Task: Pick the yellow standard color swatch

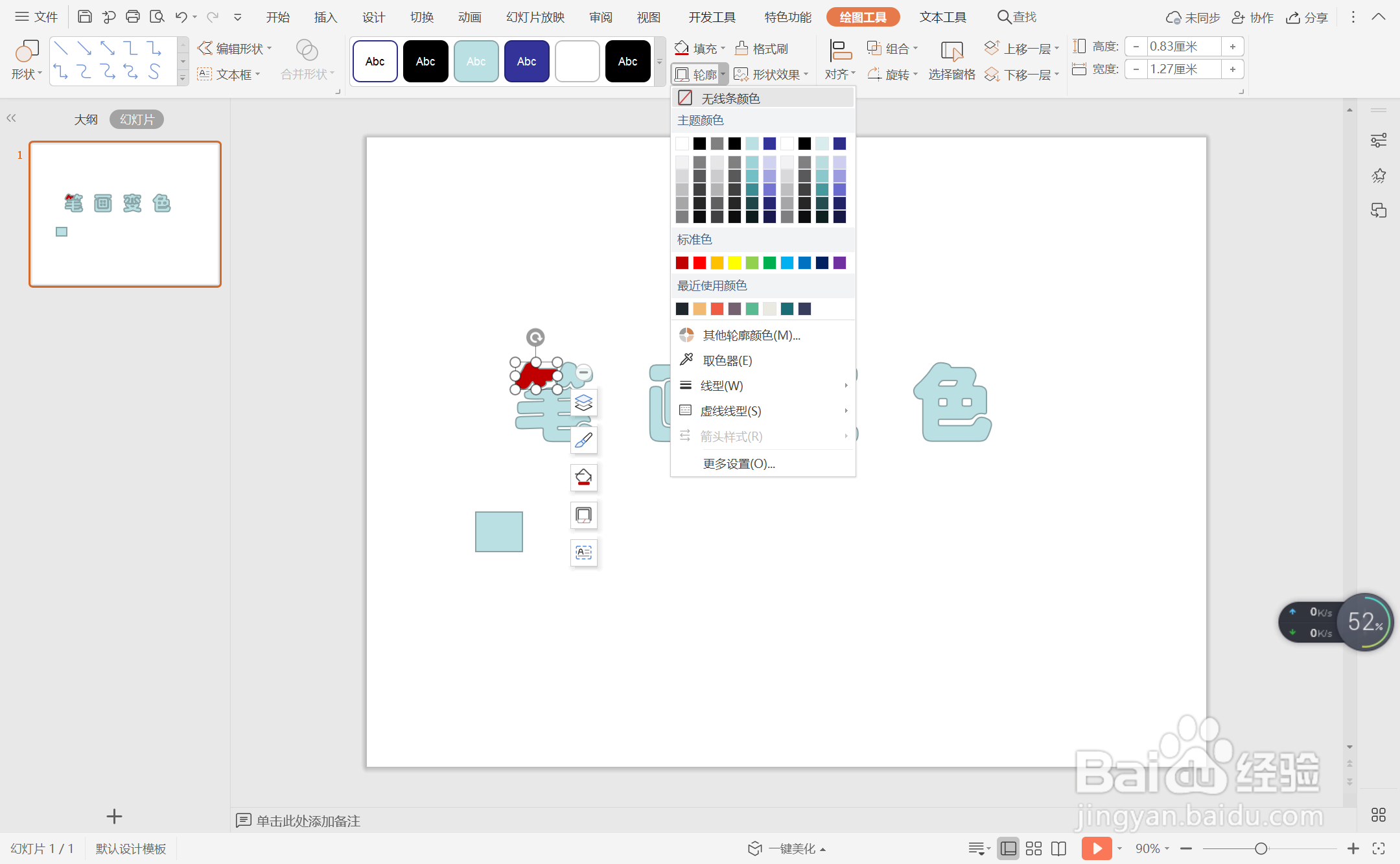Action: tap(734, 263)
